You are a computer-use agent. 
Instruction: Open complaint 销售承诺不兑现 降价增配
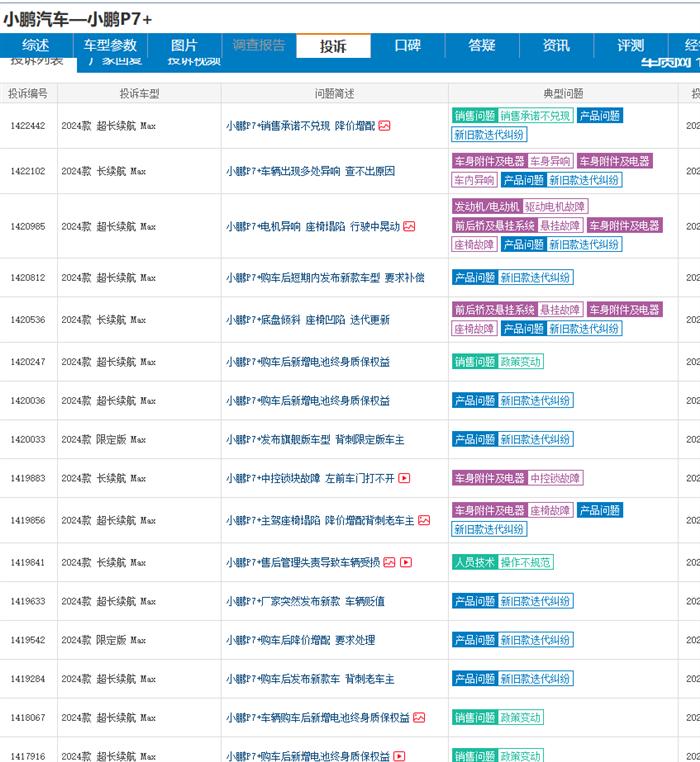click(300, 126)
